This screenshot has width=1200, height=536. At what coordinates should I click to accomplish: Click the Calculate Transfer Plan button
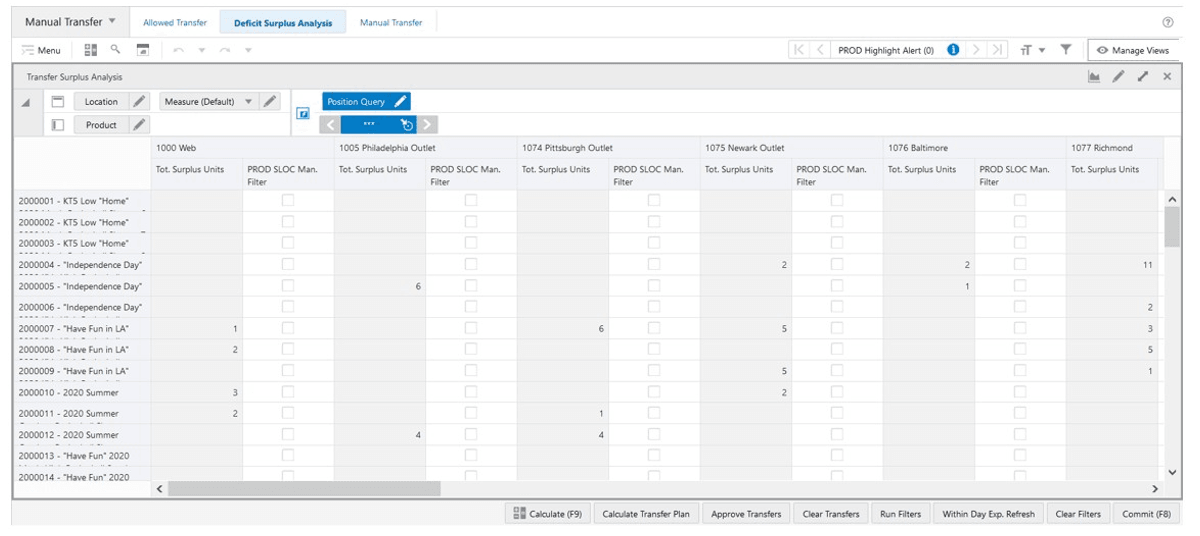pyautogui.click(x=646, y=514)
